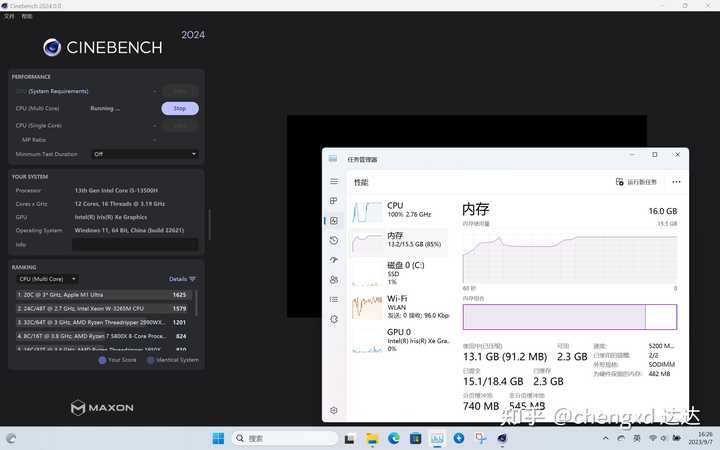The width and height of the screenshot is (720, 450).
Task: Select Wi-Fi performance item
Action: pos(399,307)
